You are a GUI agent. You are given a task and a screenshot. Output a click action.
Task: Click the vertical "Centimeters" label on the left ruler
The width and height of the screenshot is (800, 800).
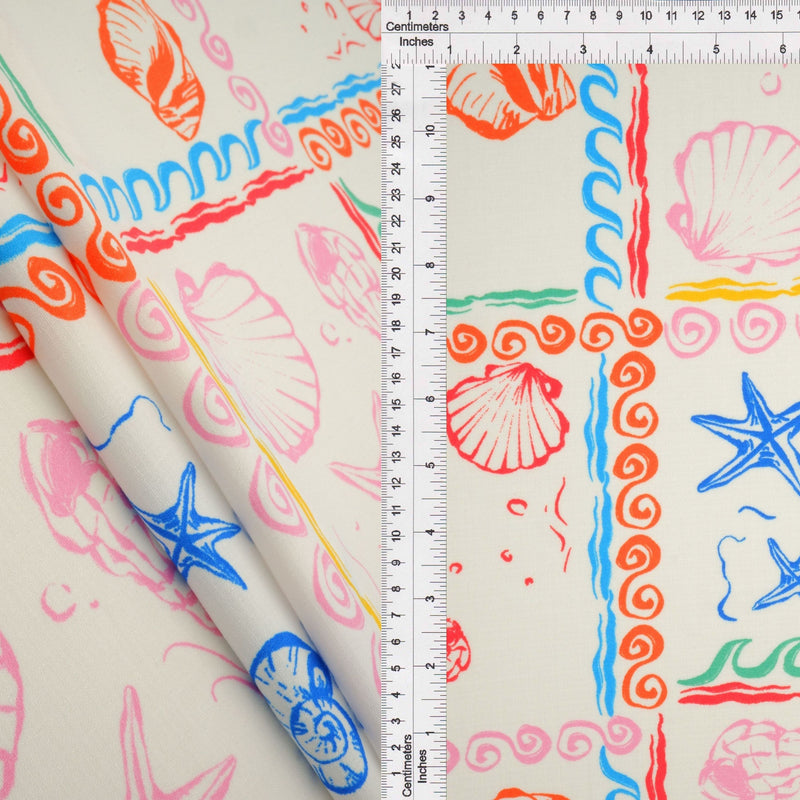point(407,765)
